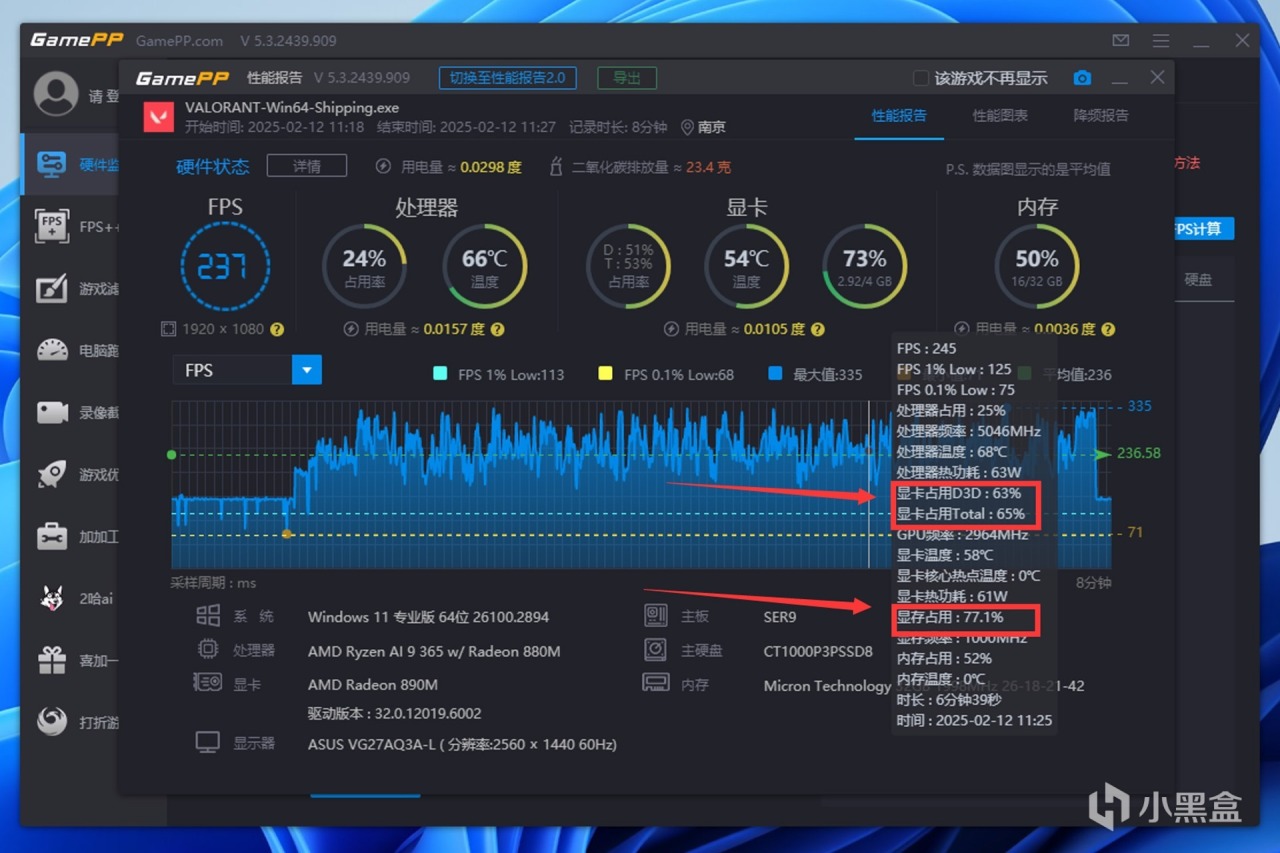Image resolution: width=1280 pixels, height=853 pixels.
Task: Switch to the 降频报告 tab
Action: (x=1101, y=115)
